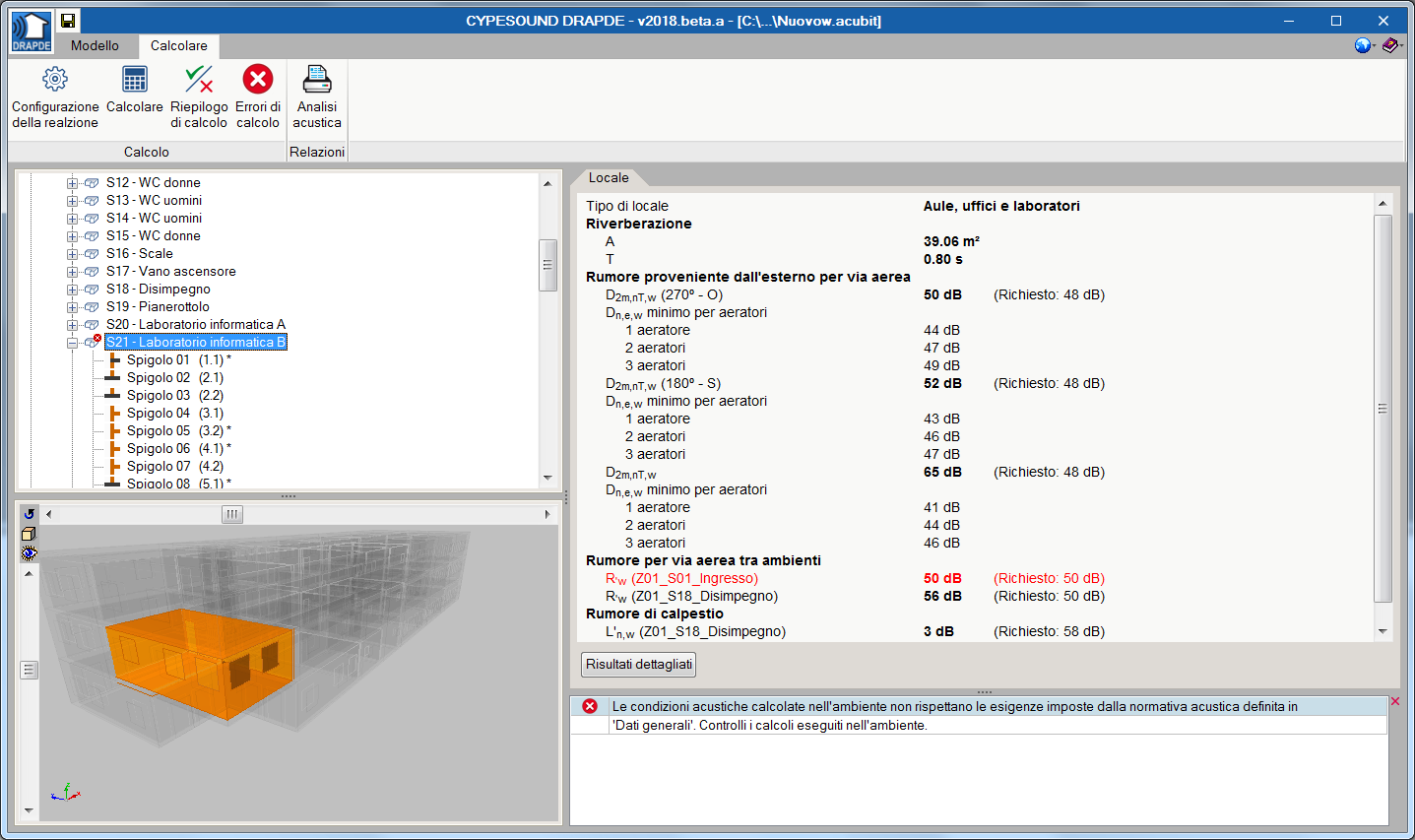Collapse the S21 Laboratorio informatica B node
This screenshot has height=840, width=1415.
[72, 343]
